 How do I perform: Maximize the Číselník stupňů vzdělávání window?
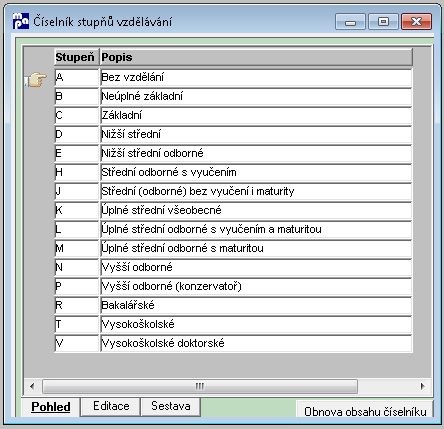pos(383,22)
